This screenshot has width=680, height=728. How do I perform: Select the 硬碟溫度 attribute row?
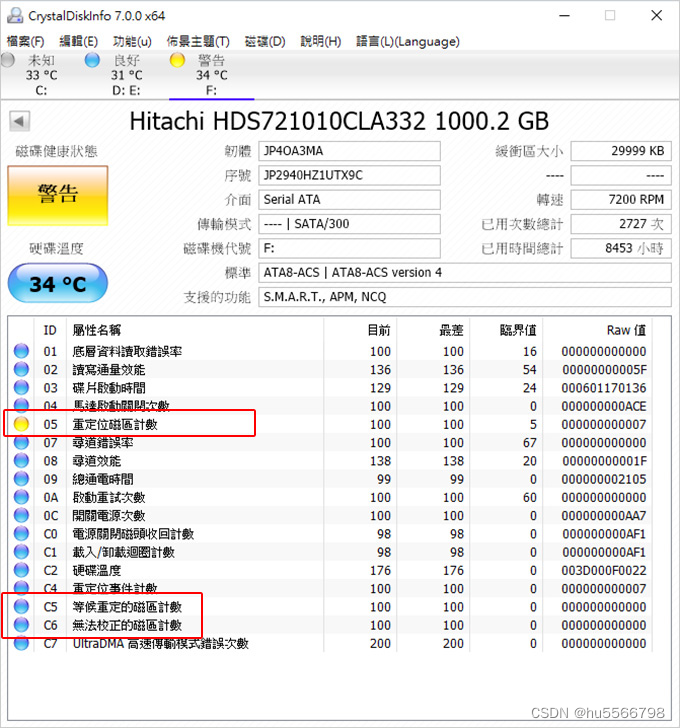click(x=330, y=570)
